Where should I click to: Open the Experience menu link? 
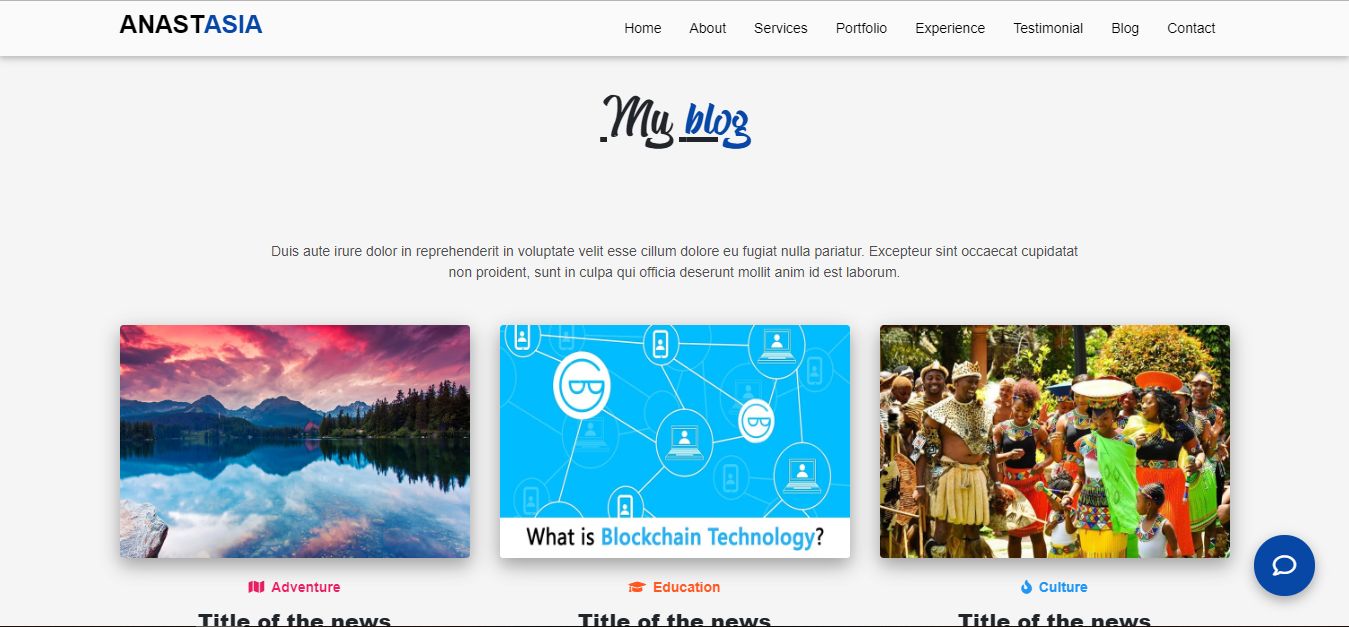click(x=950, y=28)
